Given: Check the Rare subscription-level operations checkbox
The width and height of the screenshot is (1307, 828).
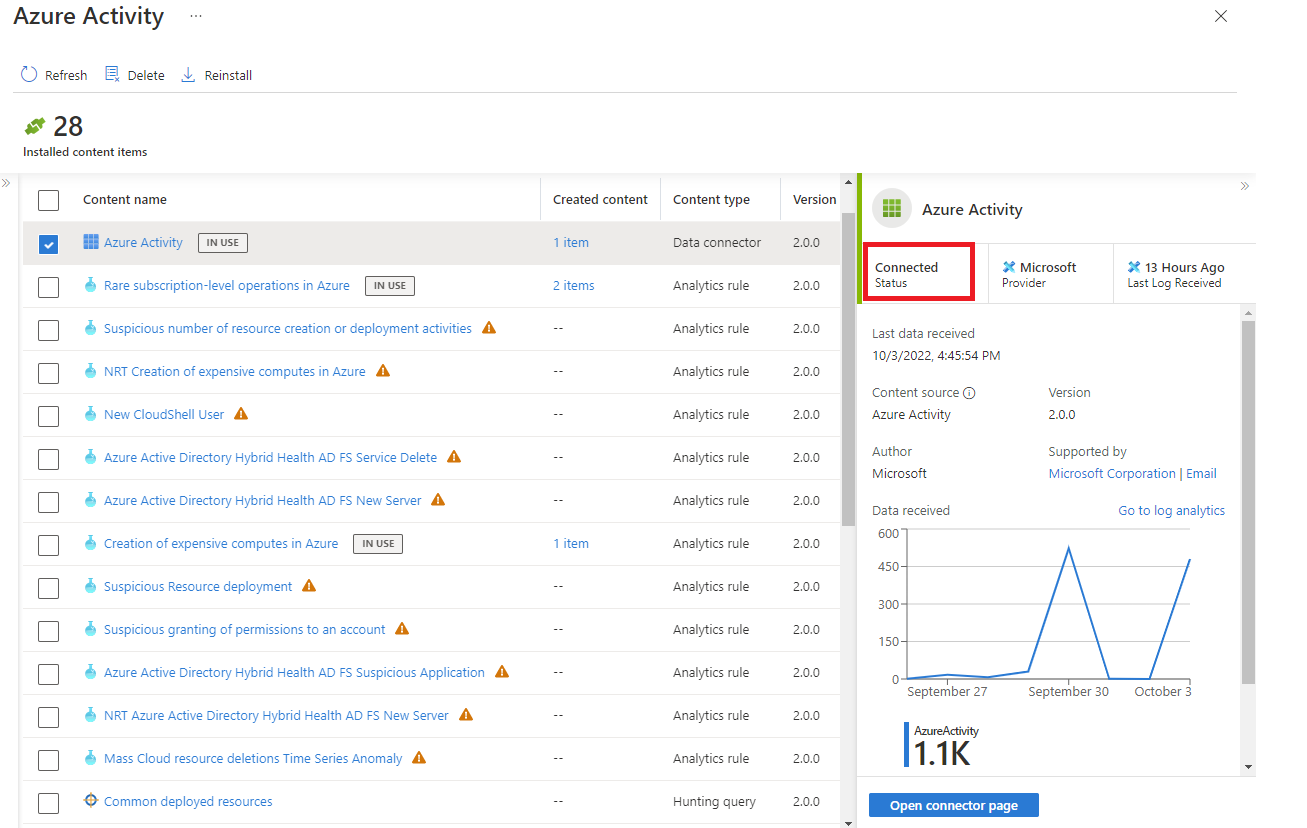Looking at the screenshot, I should click(48, 286).
